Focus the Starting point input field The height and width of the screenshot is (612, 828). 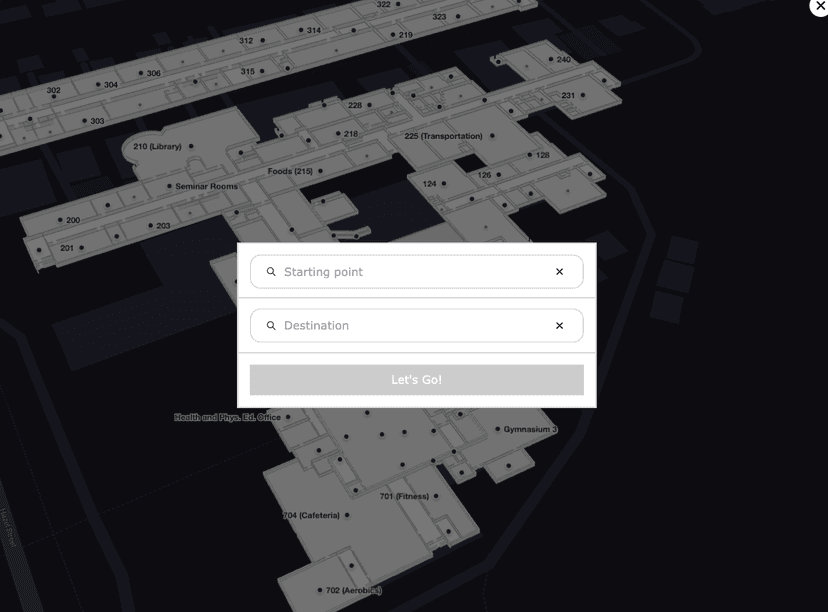tap(417, 271)
